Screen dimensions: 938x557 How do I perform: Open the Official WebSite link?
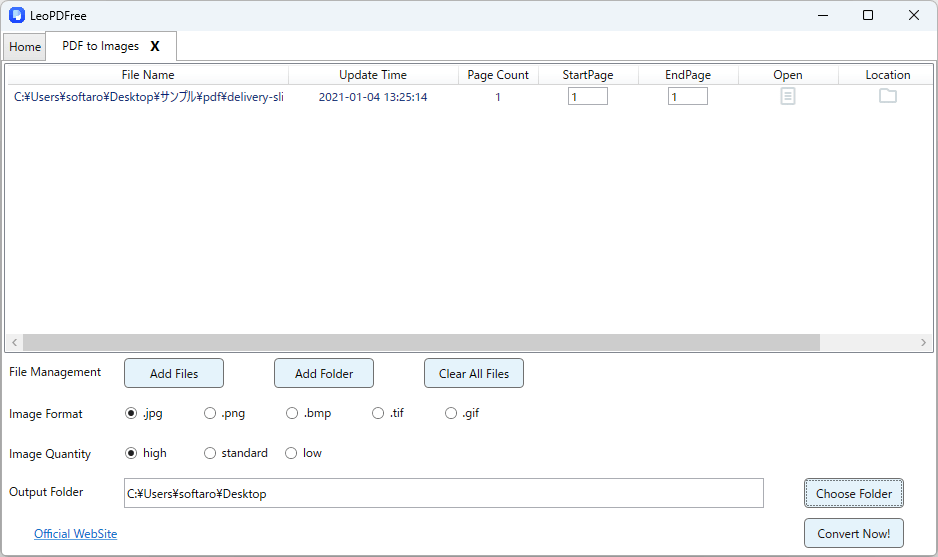click(x=75, y=534)
